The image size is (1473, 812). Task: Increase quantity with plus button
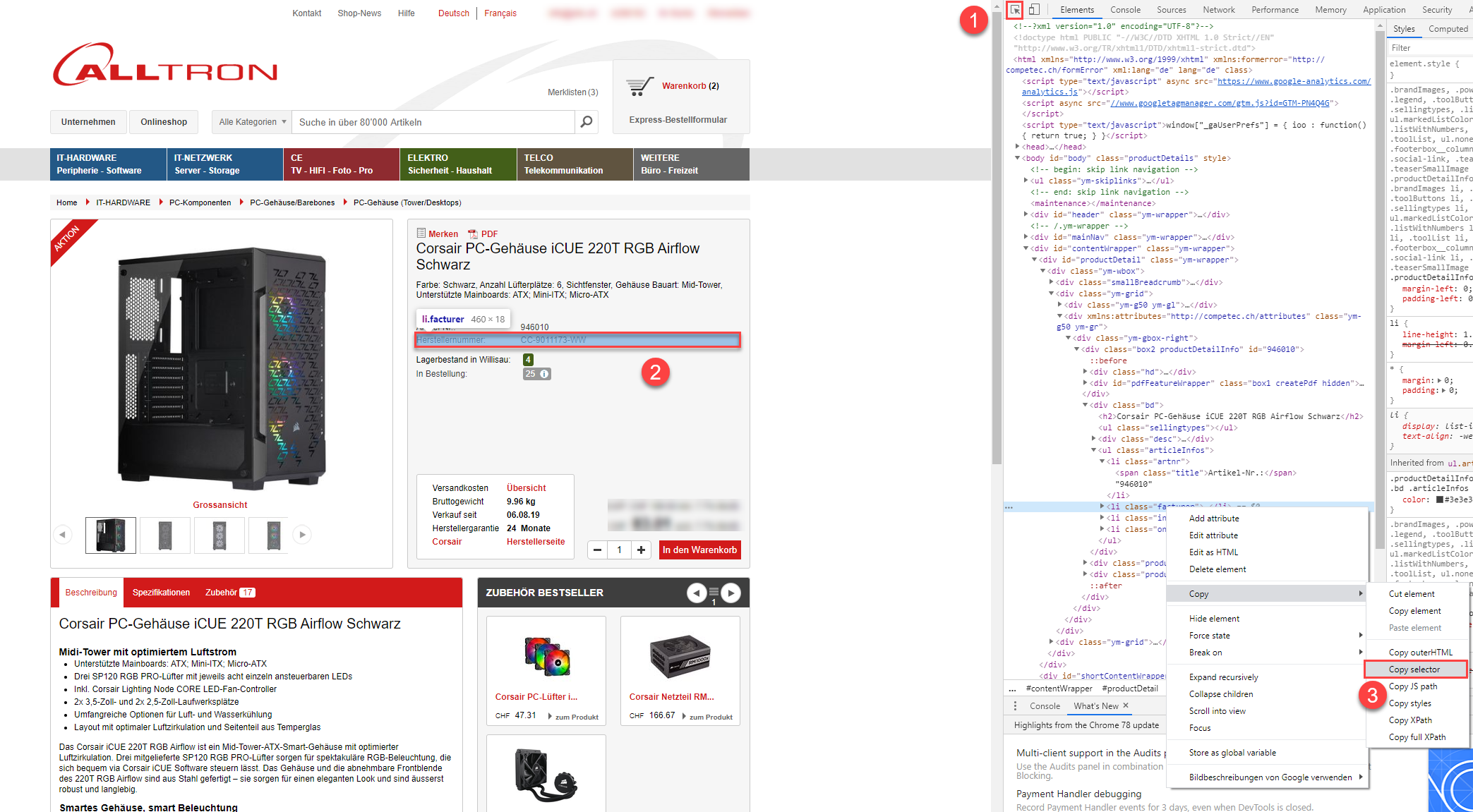[641, 550]
